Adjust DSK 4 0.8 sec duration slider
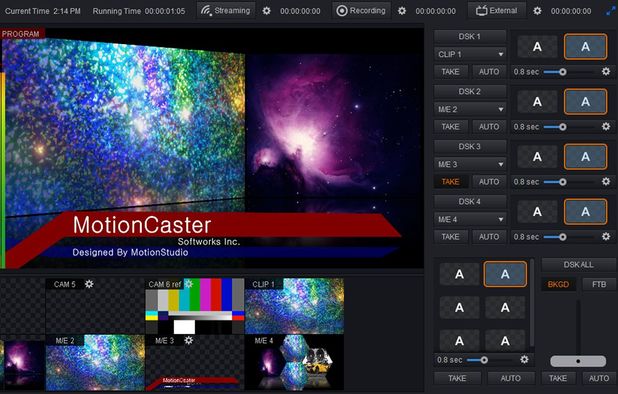 [x=569, y=236]
